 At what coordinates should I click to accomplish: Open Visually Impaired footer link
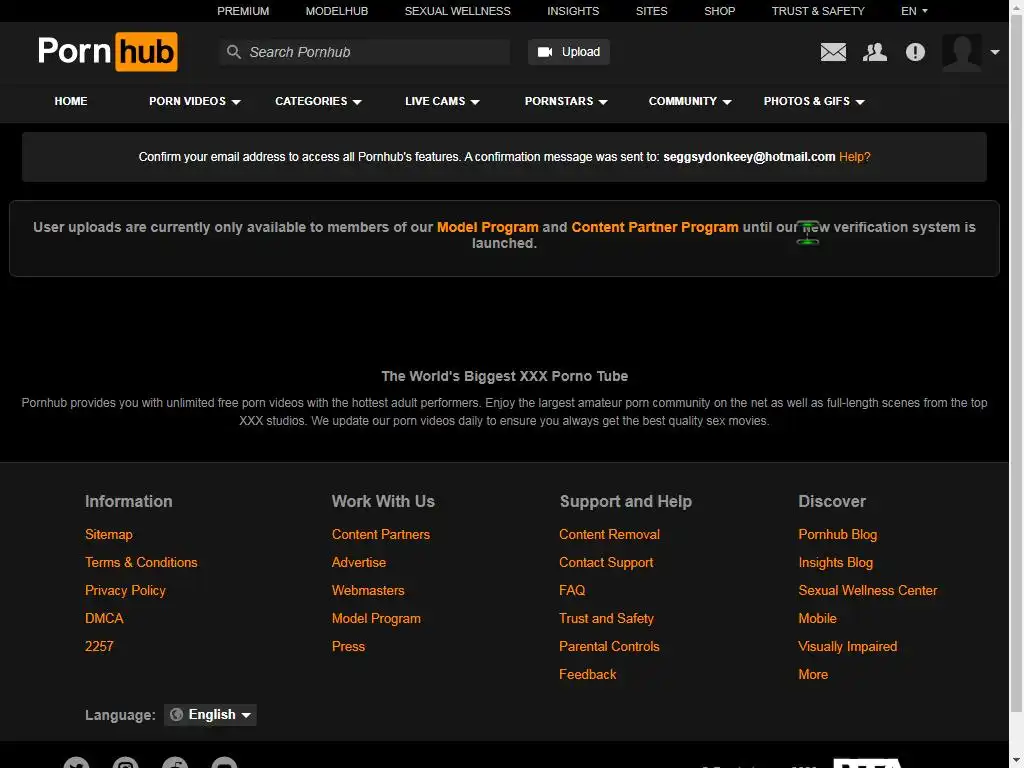(x=847, y=647)
